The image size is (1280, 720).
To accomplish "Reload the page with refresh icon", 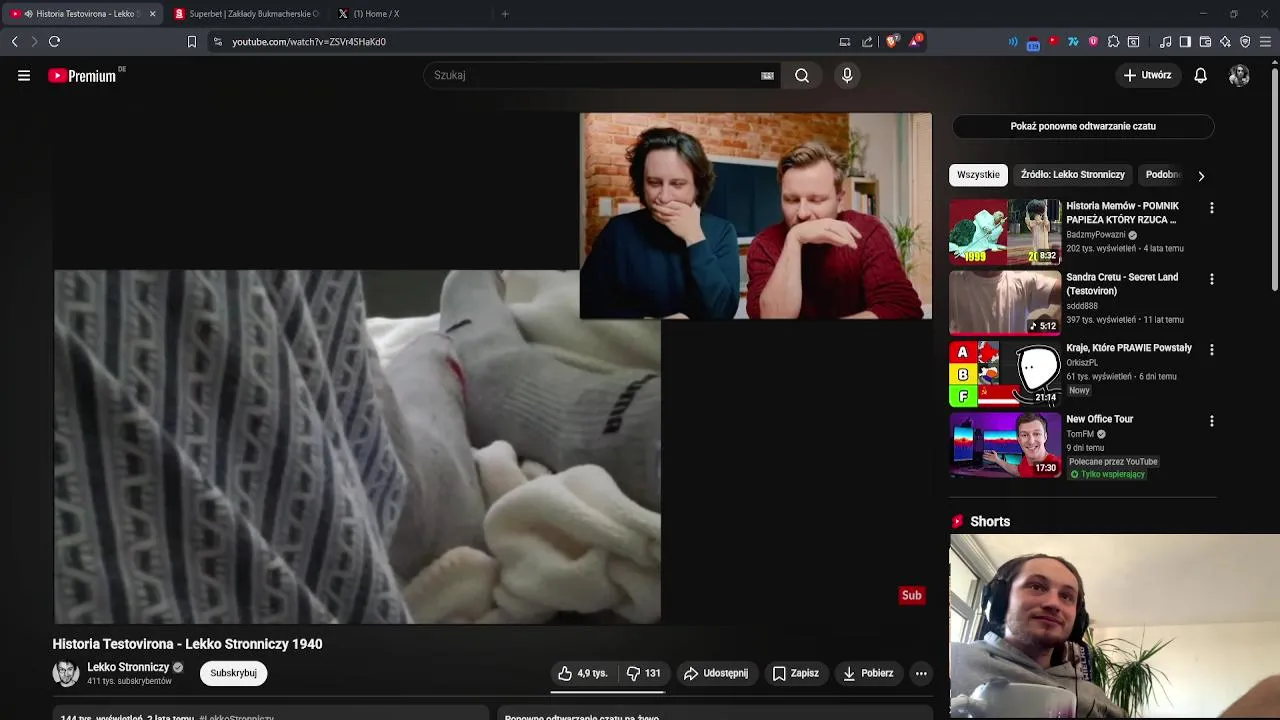I will tap(54, 41).
